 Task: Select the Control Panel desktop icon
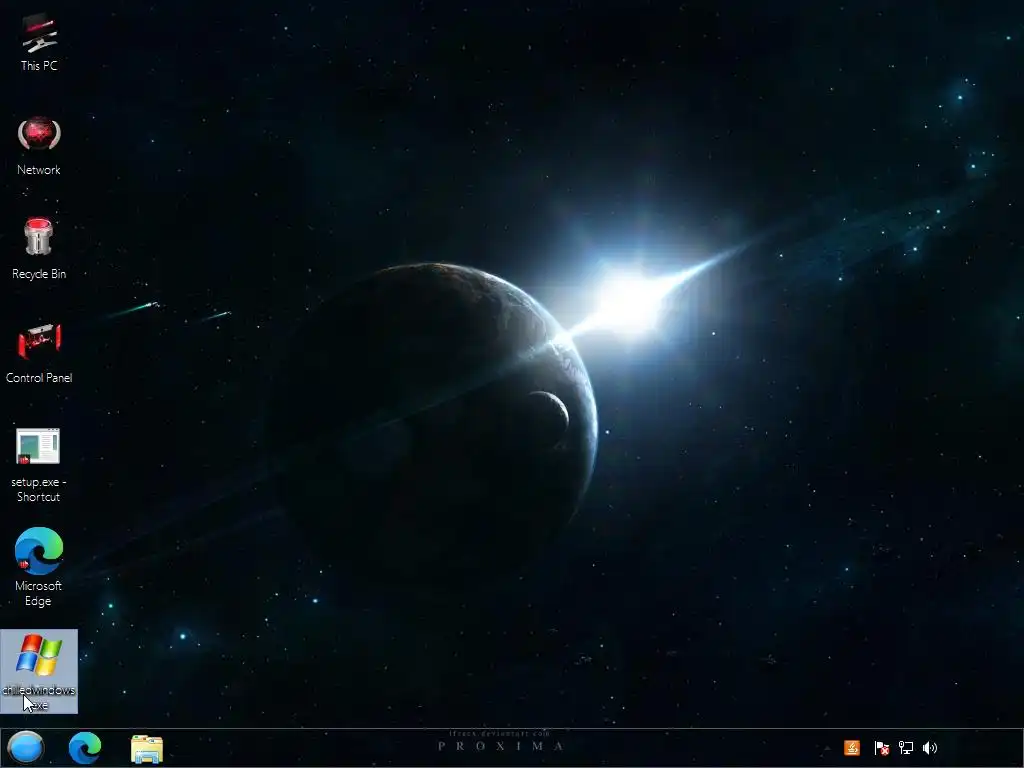tap(39, 353)
